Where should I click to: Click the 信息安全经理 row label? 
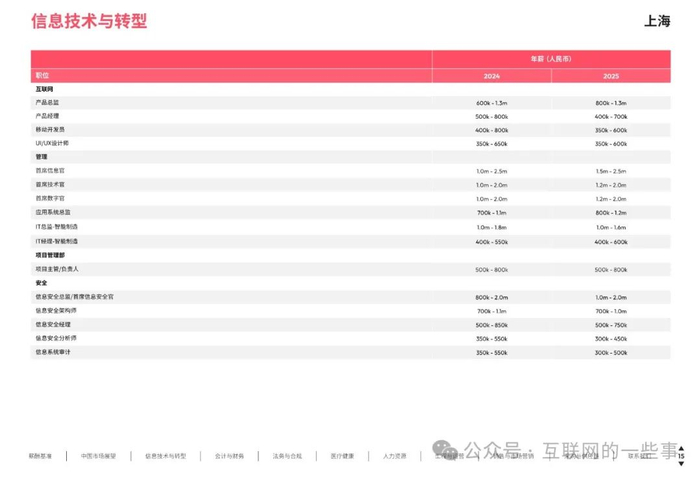(53, 325)
